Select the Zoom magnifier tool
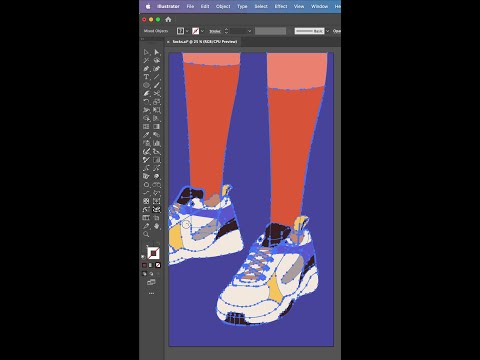 (x=146, y=234)
